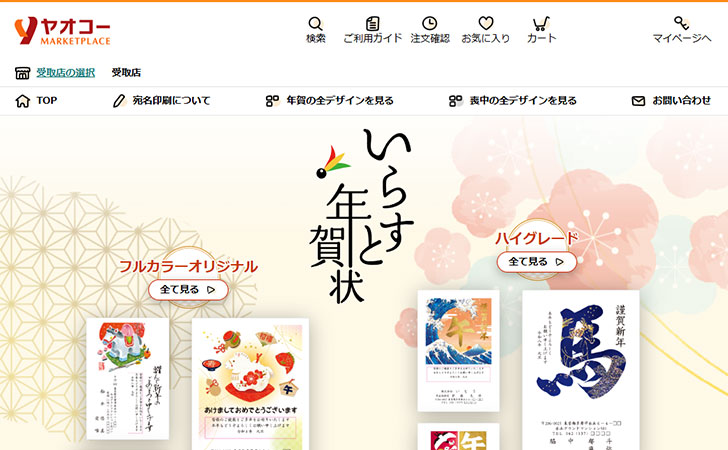Select the あけましておめでとうございます horse card thumbnail
The height and width of the screenshot is (450, 728).
coord(250,384)
